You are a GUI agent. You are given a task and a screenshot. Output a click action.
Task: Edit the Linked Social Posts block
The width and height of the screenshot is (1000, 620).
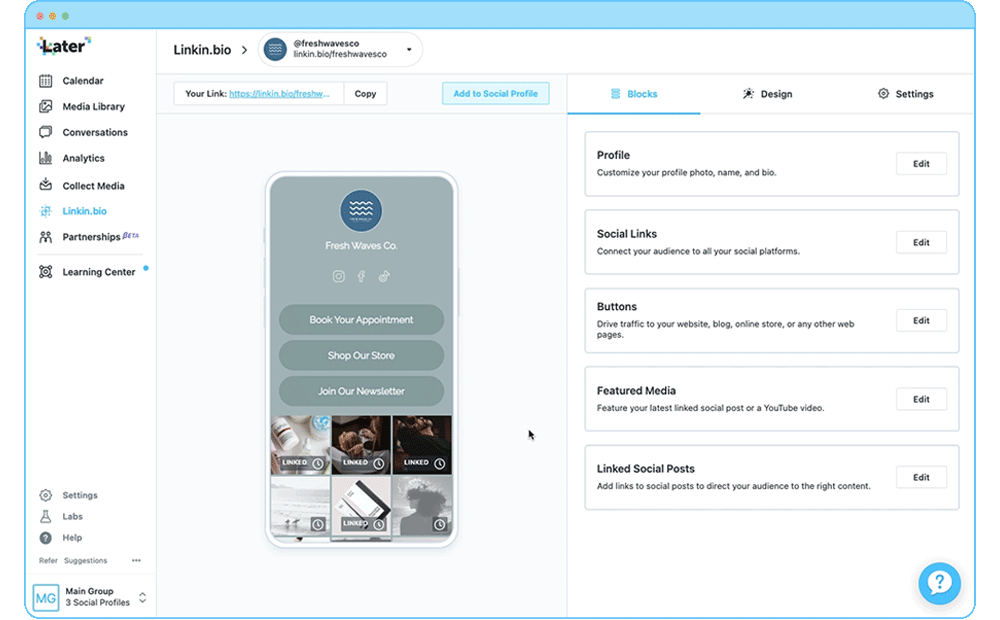click(921, 477)
